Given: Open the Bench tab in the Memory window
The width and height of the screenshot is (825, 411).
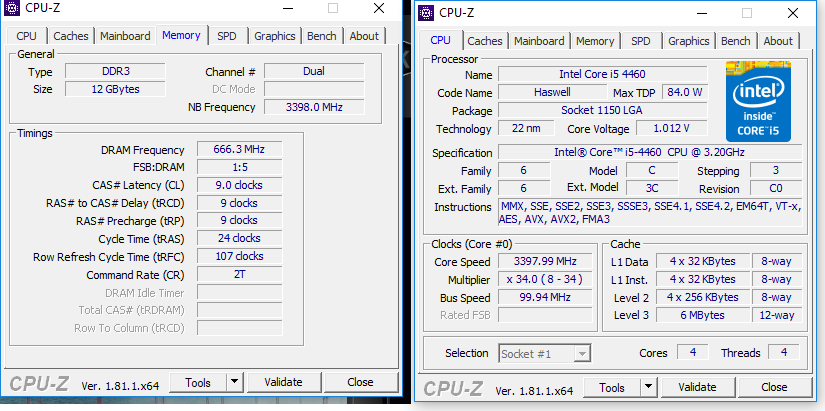Looking at the screenshot, I should (x=321, y=36).
